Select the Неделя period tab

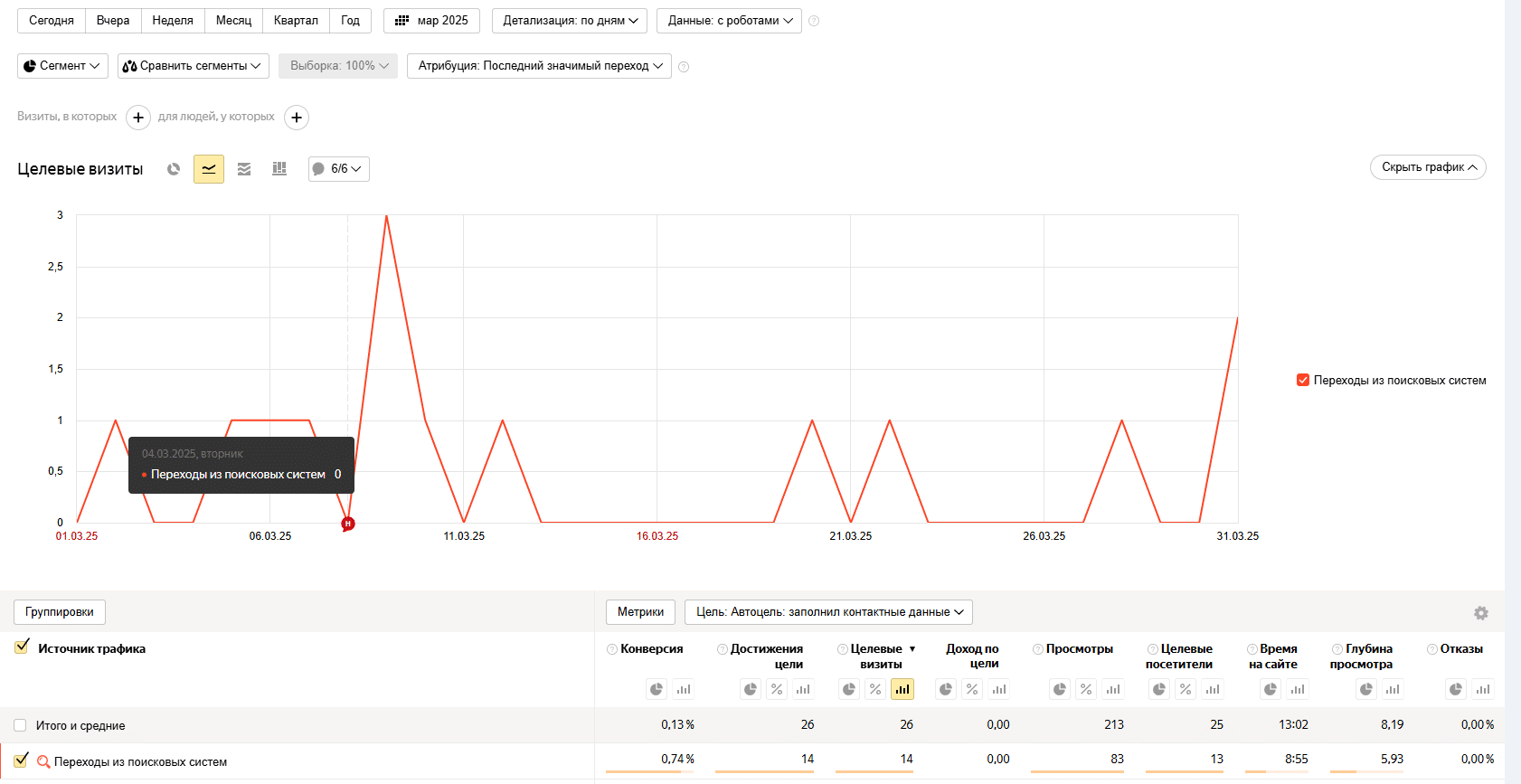coord(173,21)
